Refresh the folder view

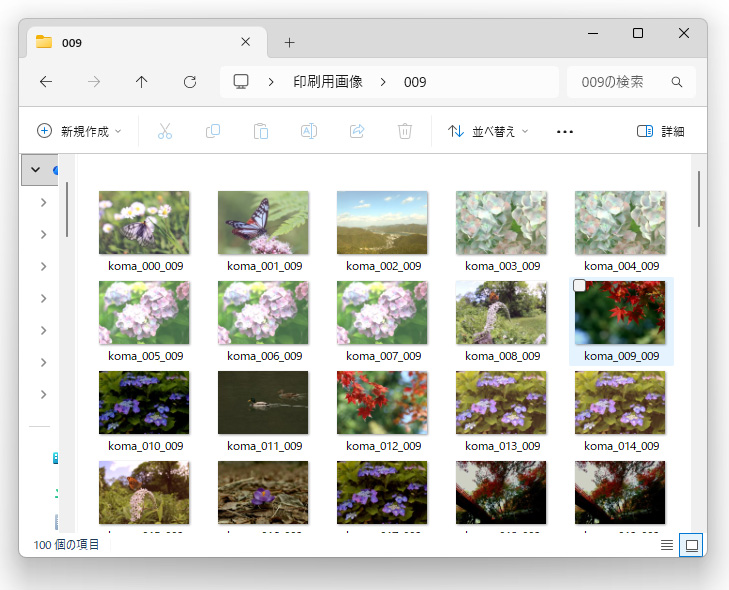click(190, 82)
